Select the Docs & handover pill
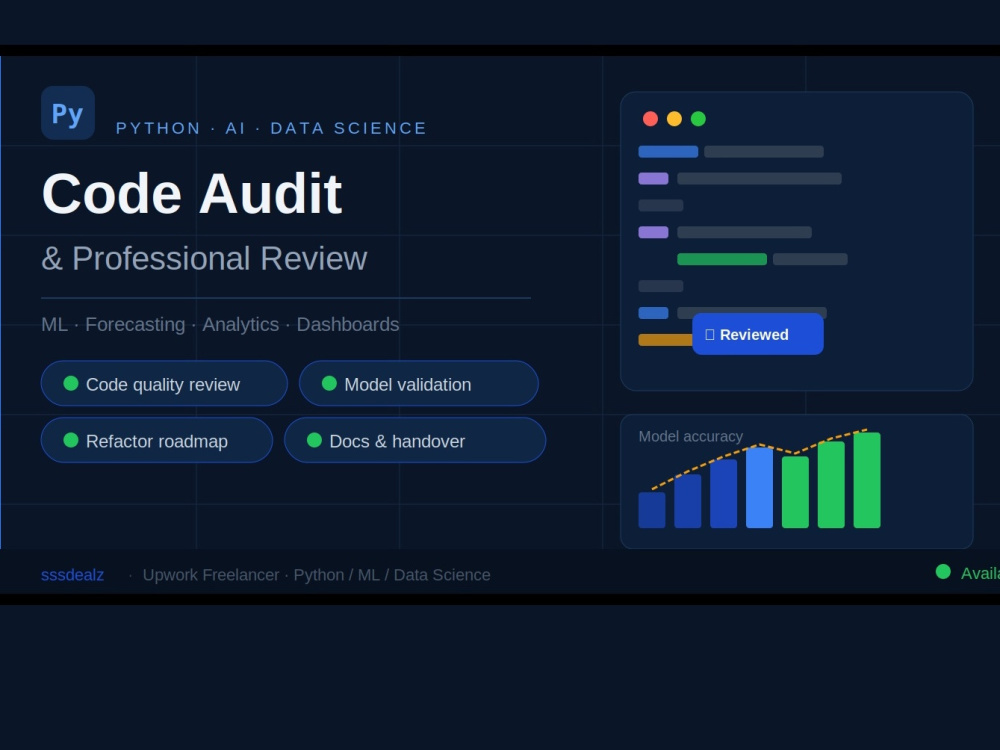Viewport: 1000px width, 750px height. 415,440
